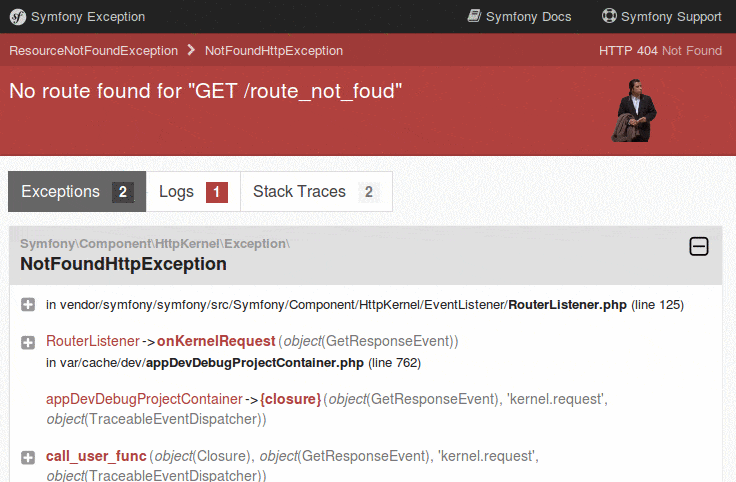Expand the RouterListener.php line 125 trace
The width and height of the screenshot is (736, 482).
click(28, 305)
